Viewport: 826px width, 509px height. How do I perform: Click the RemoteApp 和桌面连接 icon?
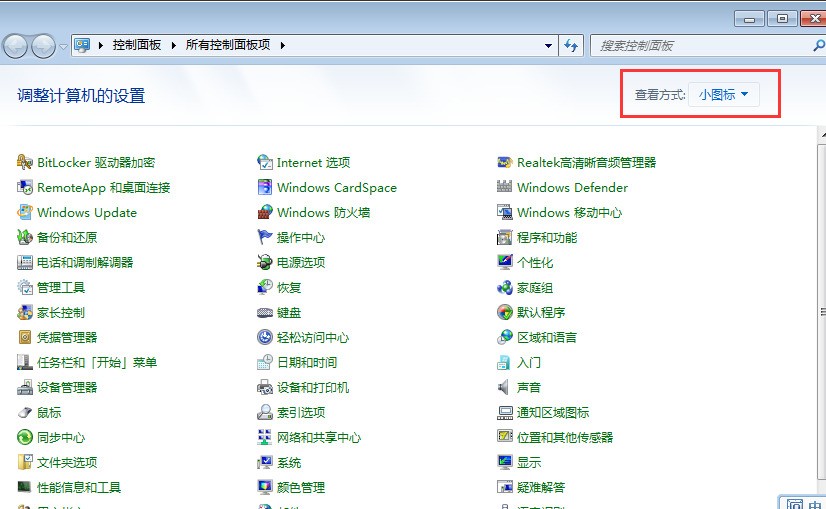pos(24,187)
